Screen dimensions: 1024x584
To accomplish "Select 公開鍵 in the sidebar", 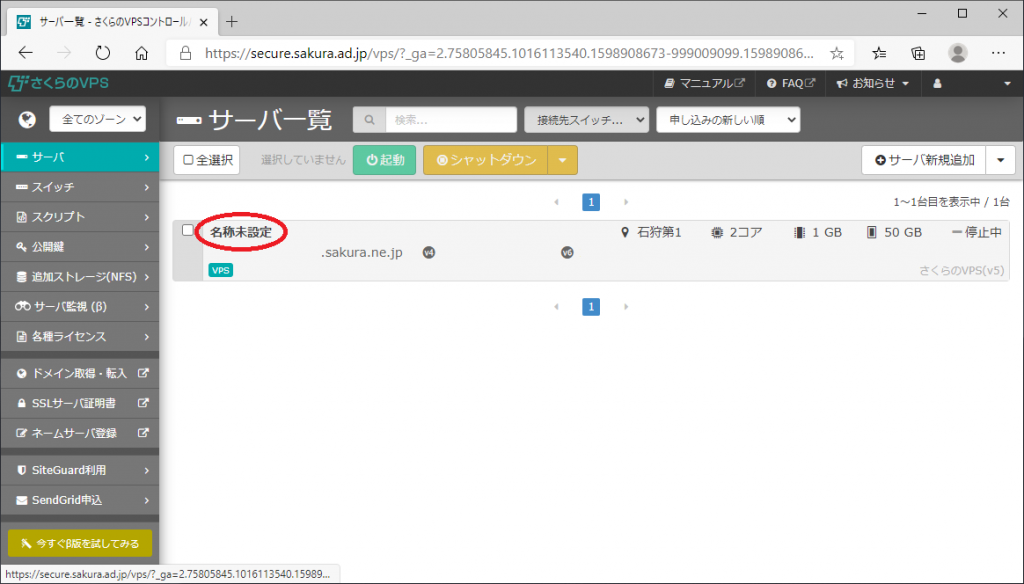I will pyautogui.click(x=80, y=247).
